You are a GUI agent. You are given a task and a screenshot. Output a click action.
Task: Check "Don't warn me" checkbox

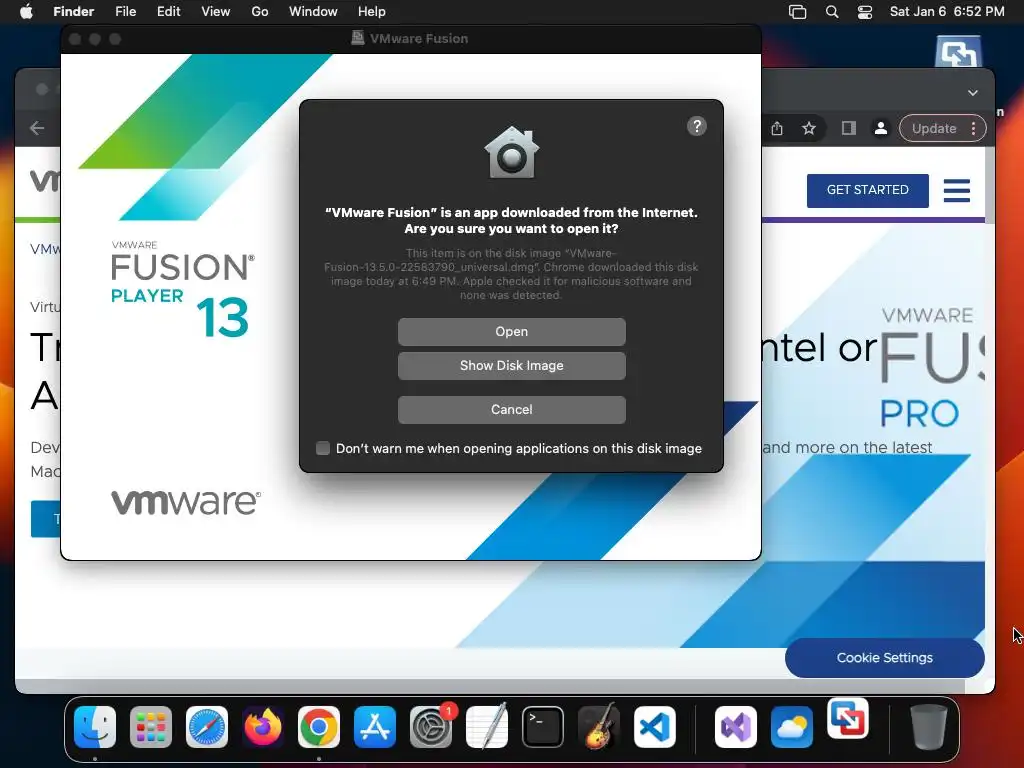pos(323,448)
